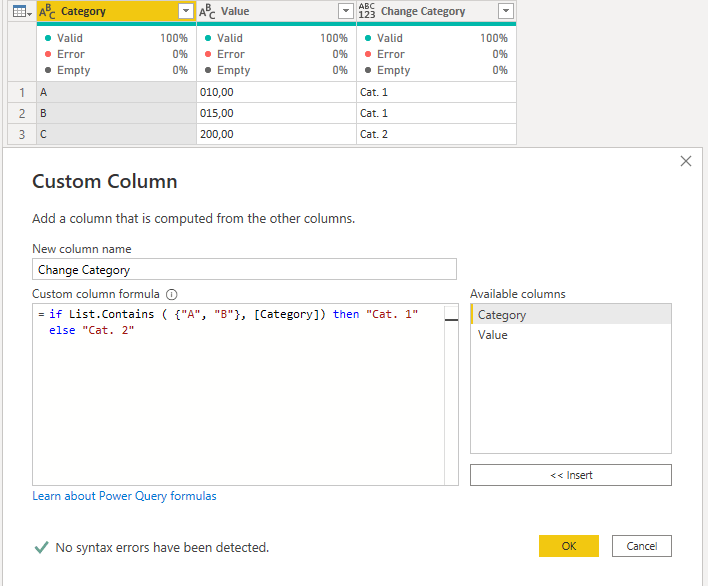
Task: Click the table menu icon in the grid corner
Action: click(21, 11)
